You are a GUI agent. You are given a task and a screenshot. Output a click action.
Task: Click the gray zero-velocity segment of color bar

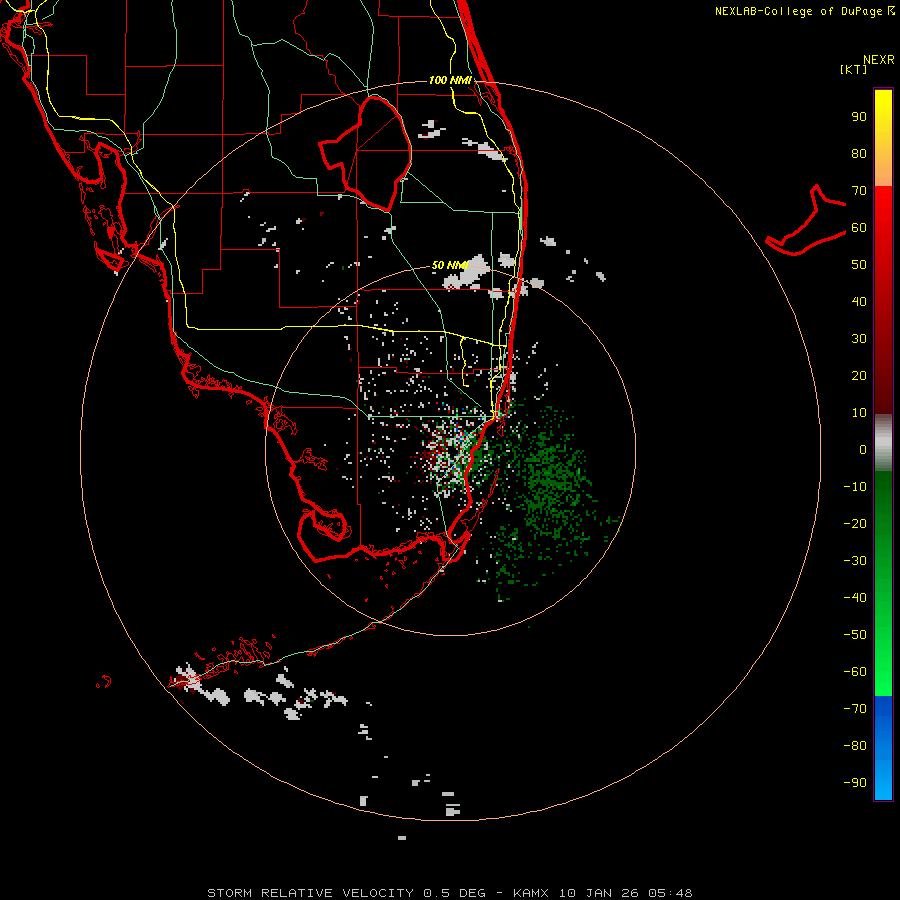tap(883, 443)
